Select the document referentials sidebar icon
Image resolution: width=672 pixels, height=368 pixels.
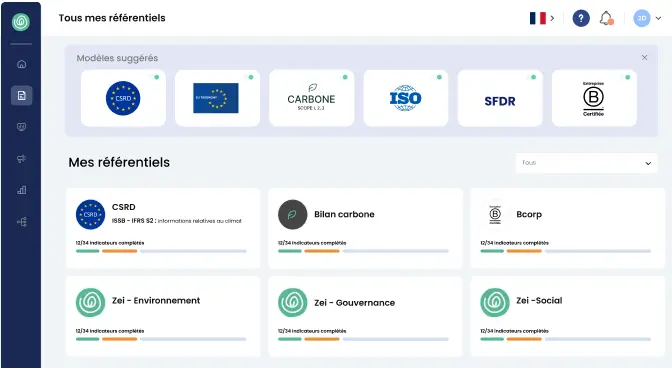click(21, 96)
